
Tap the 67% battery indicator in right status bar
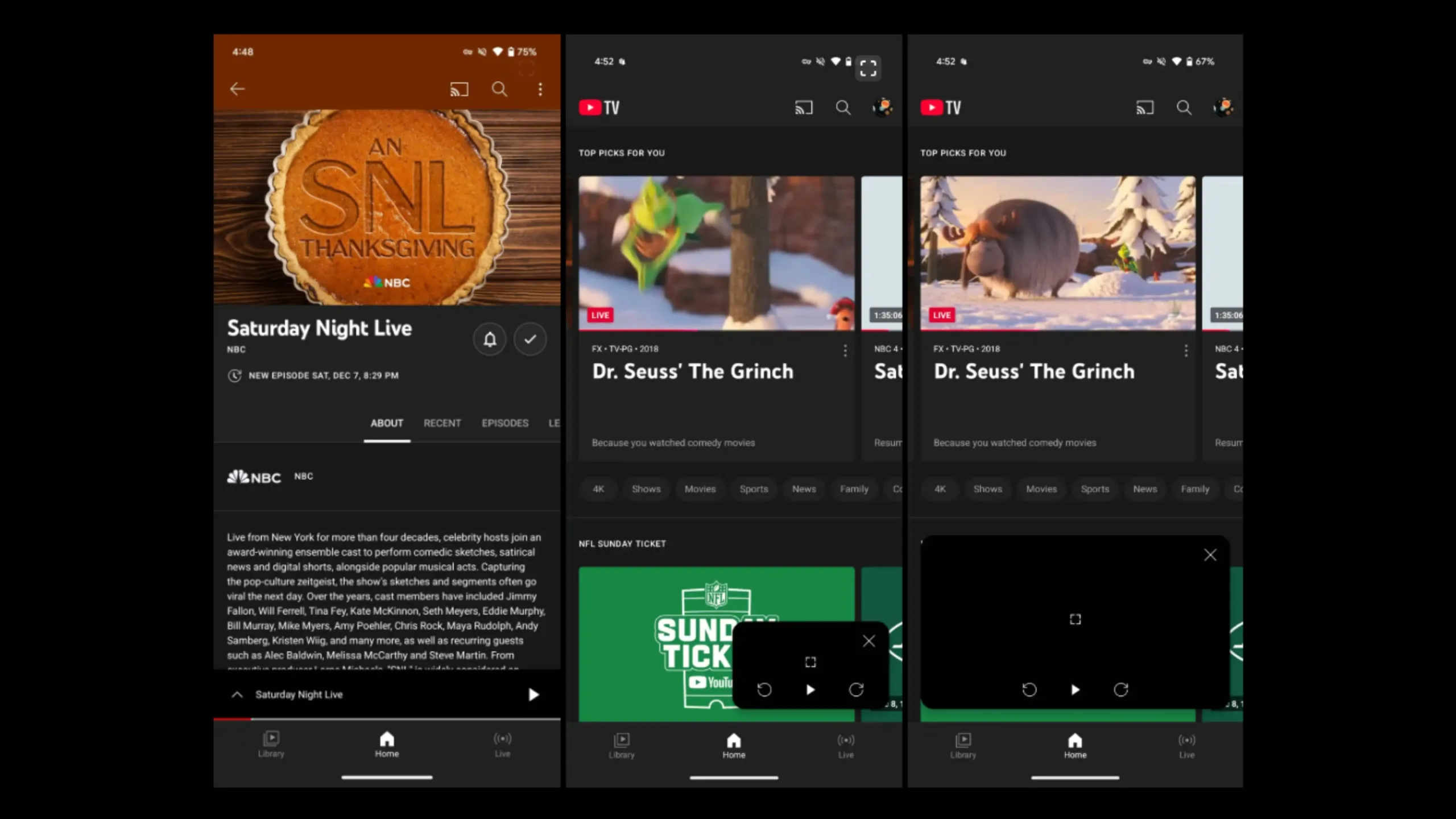click(x=1200, y=61)
